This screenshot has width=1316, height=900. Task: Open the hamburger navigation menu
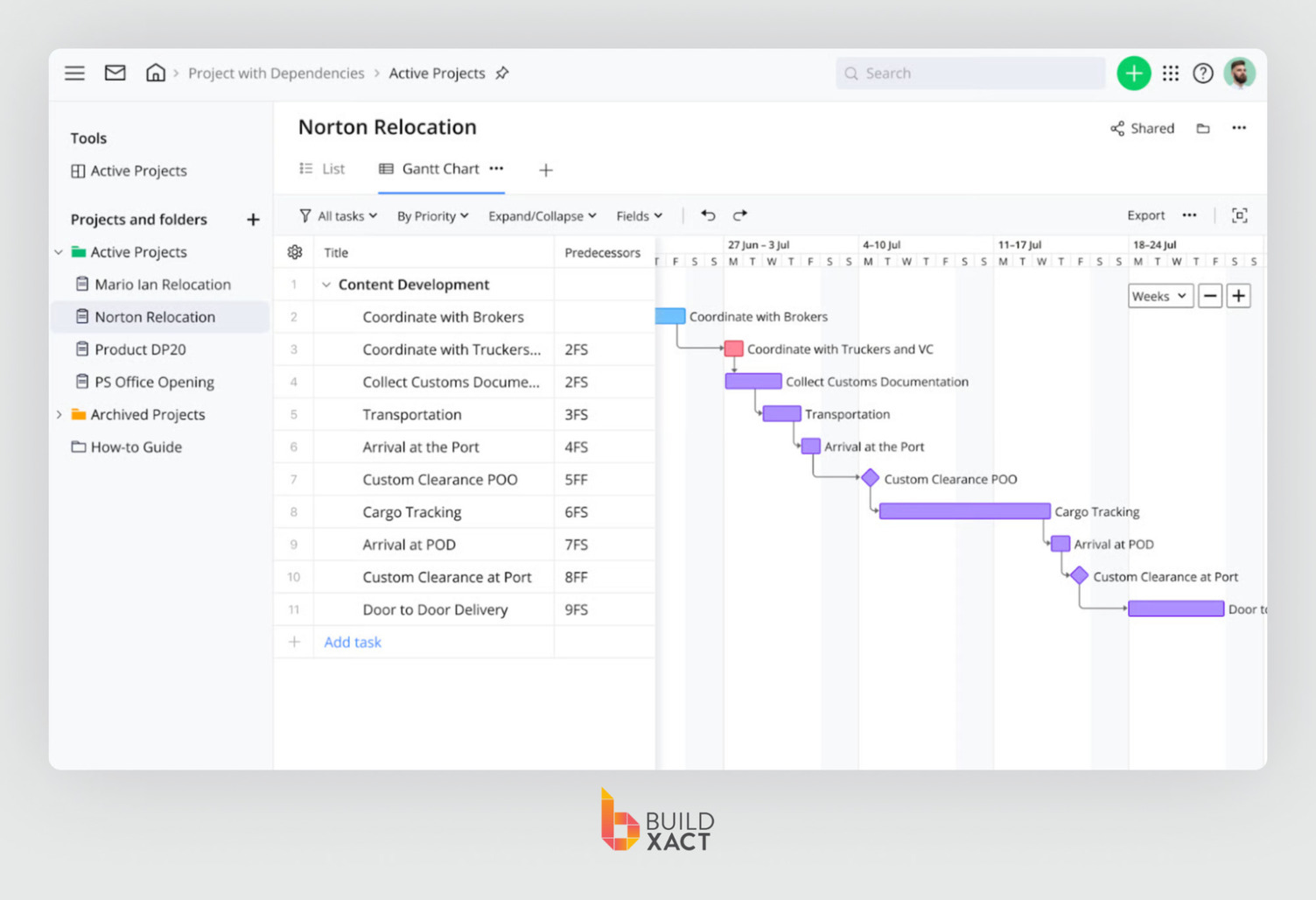pos(74,74)
